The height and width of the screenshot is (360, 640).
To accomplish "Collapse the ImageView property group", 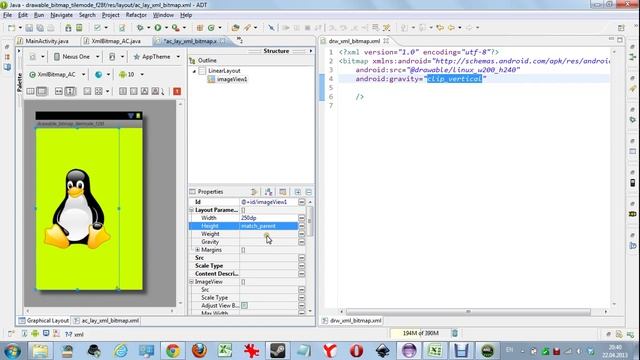I will [x=191, y=282].
